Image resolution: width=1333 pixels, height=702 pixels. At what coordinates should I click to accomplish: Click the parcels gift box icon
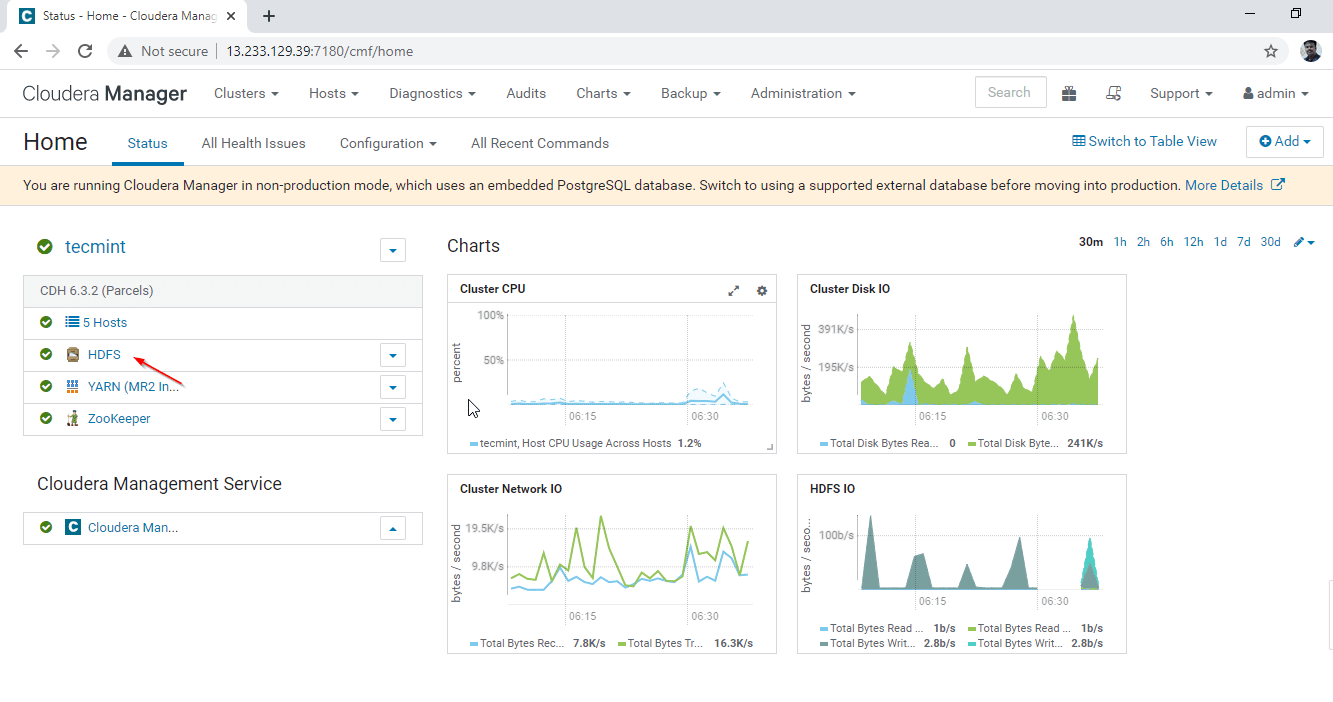pyautogui.click(x=1069, y=93)
